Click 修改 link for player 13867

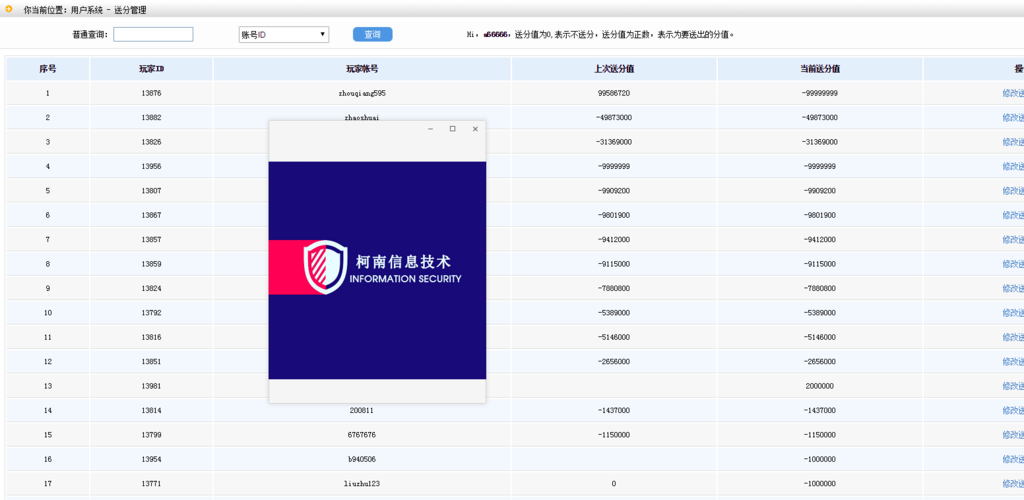click(x=1013, y=215)
